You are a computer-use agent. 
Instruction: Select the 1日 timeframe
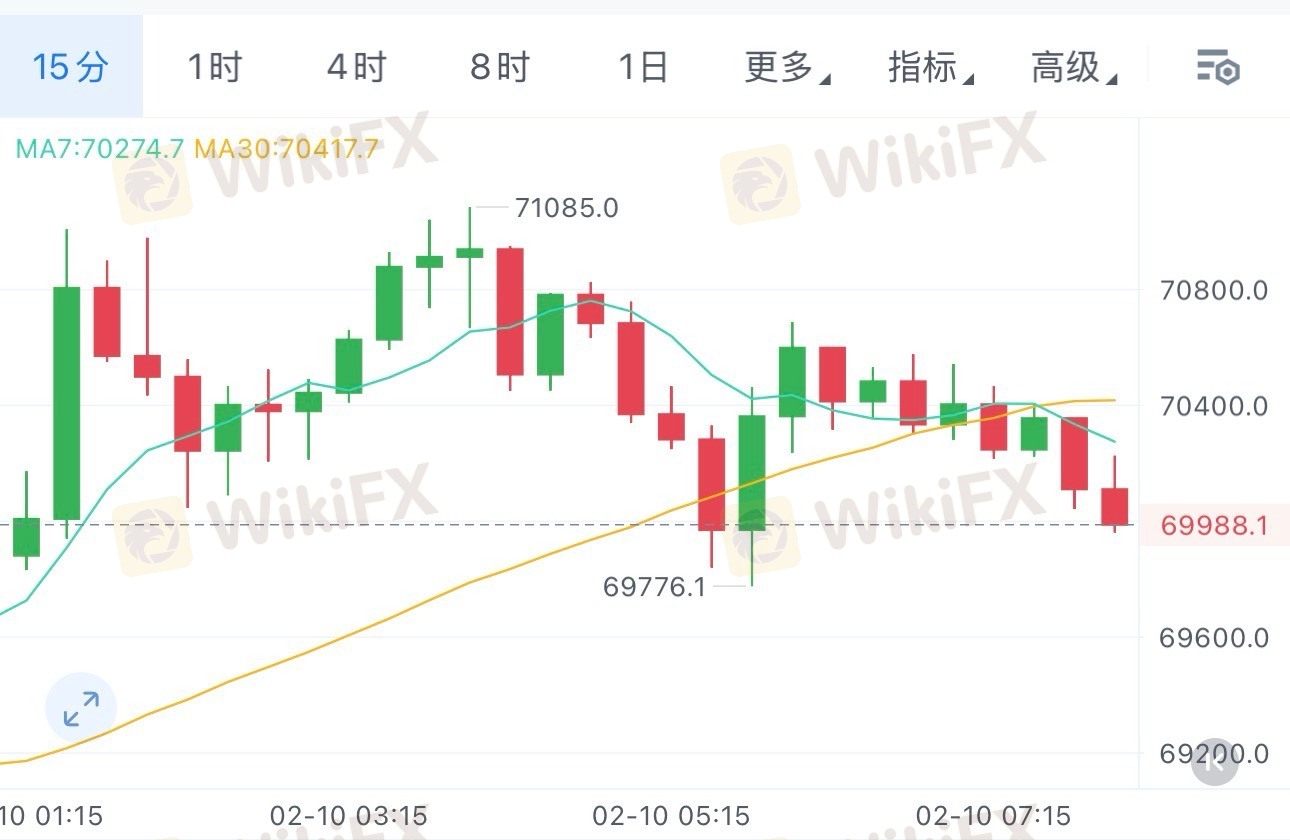click(642, 68)
